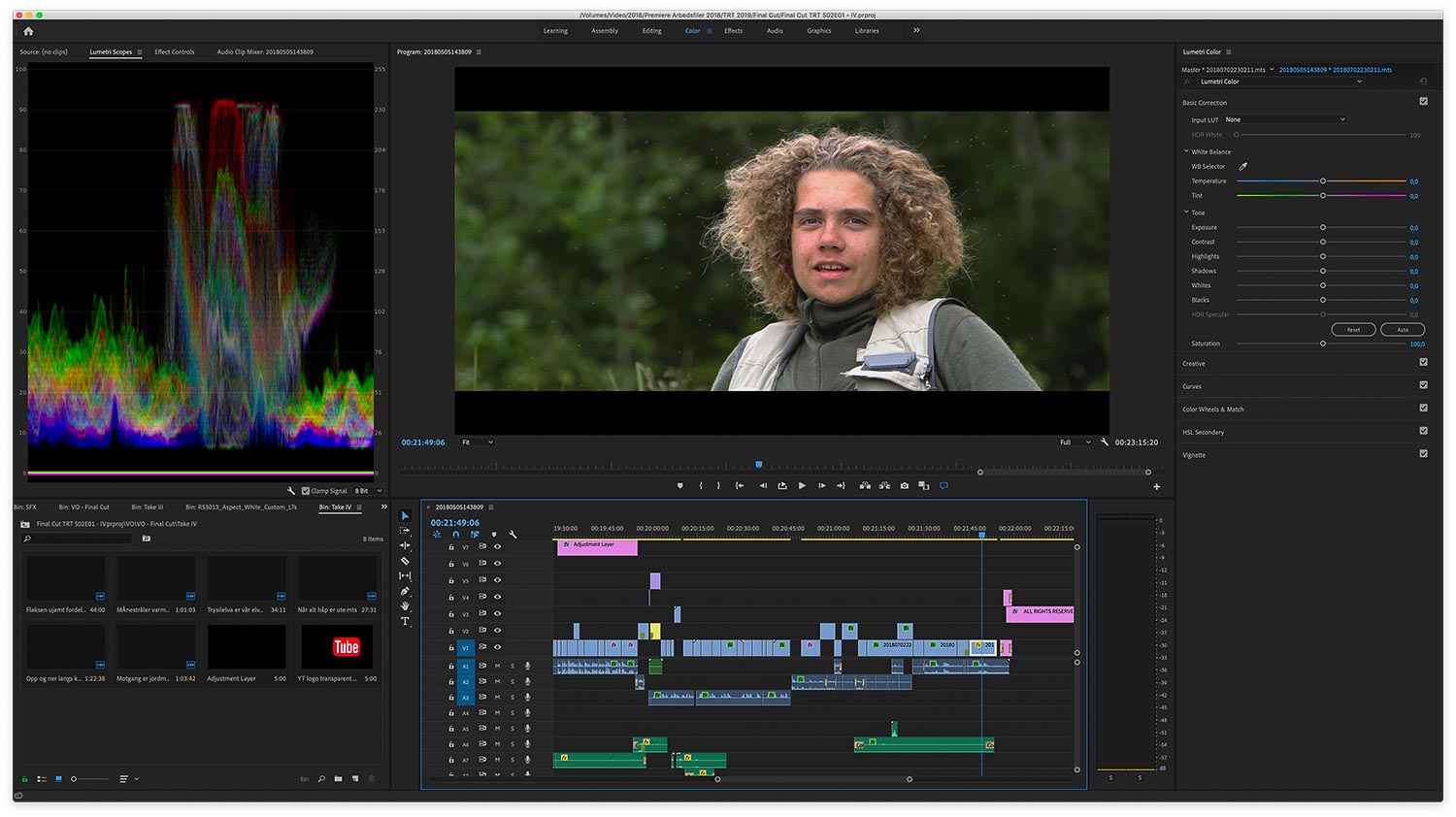The image size is (1456, 817).
Task: Toggle Creative section checkbox
Action: [x=1423, y=362]
